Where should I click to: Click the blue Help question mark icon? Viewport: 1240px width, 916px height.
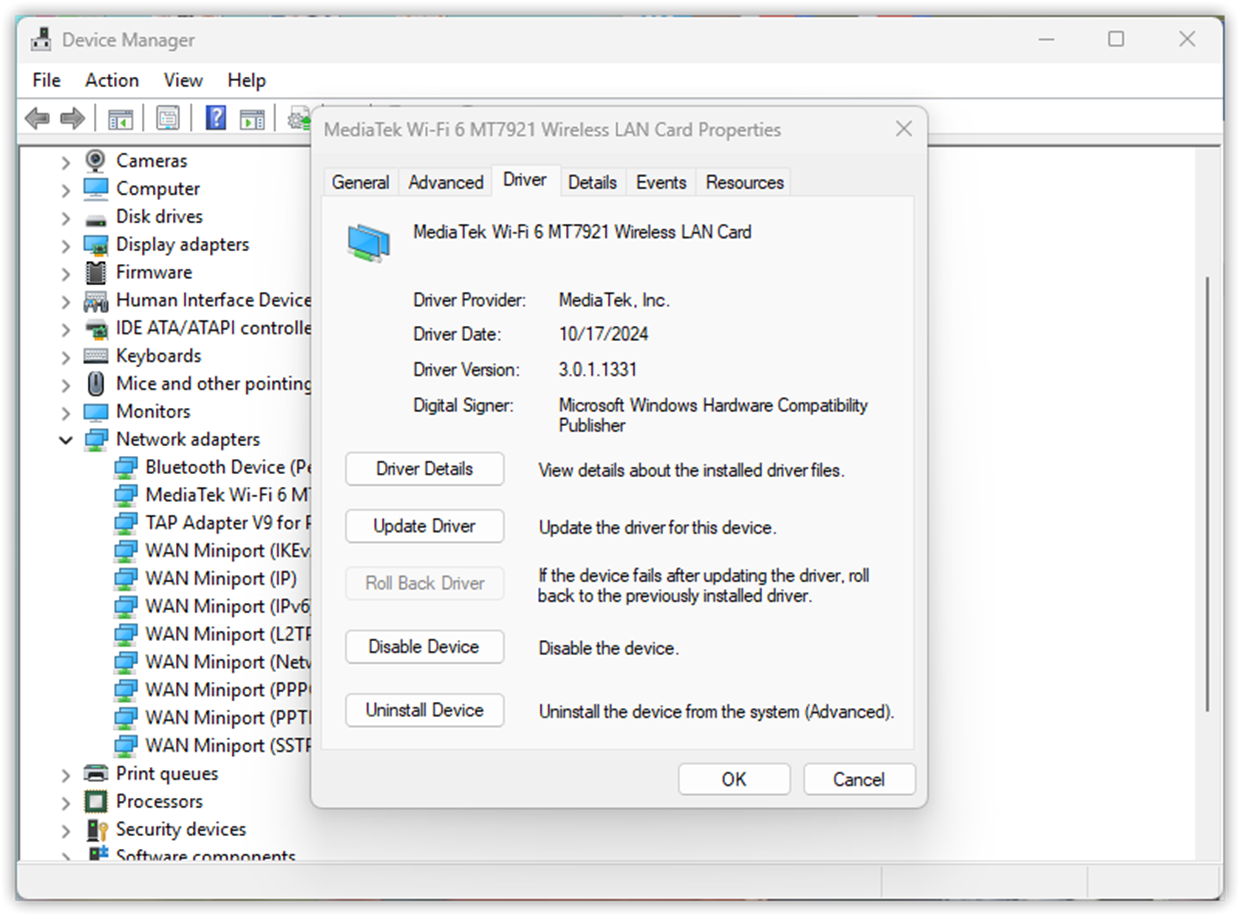(x=216, y=119)
